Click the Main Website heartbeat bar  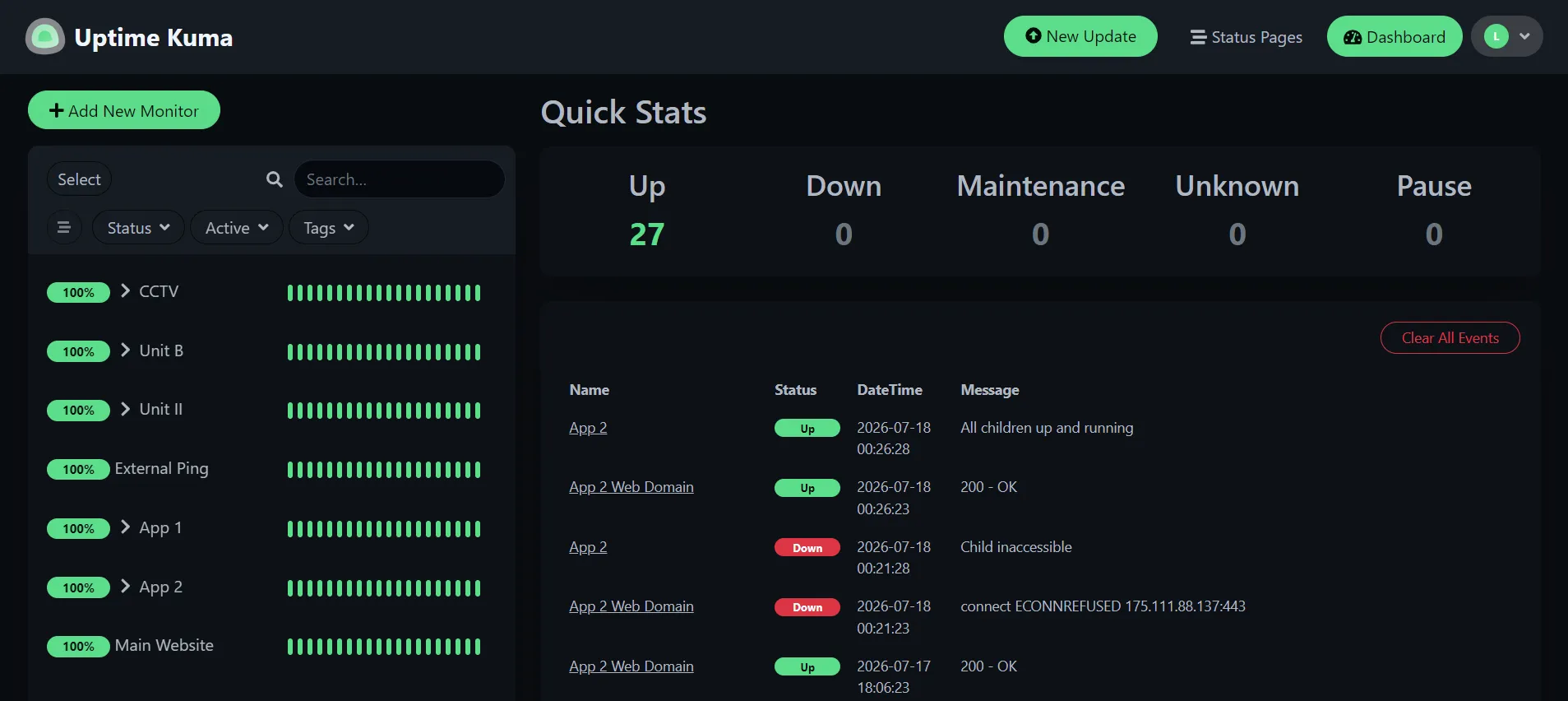pyautogui.click(x=384, y=647)
